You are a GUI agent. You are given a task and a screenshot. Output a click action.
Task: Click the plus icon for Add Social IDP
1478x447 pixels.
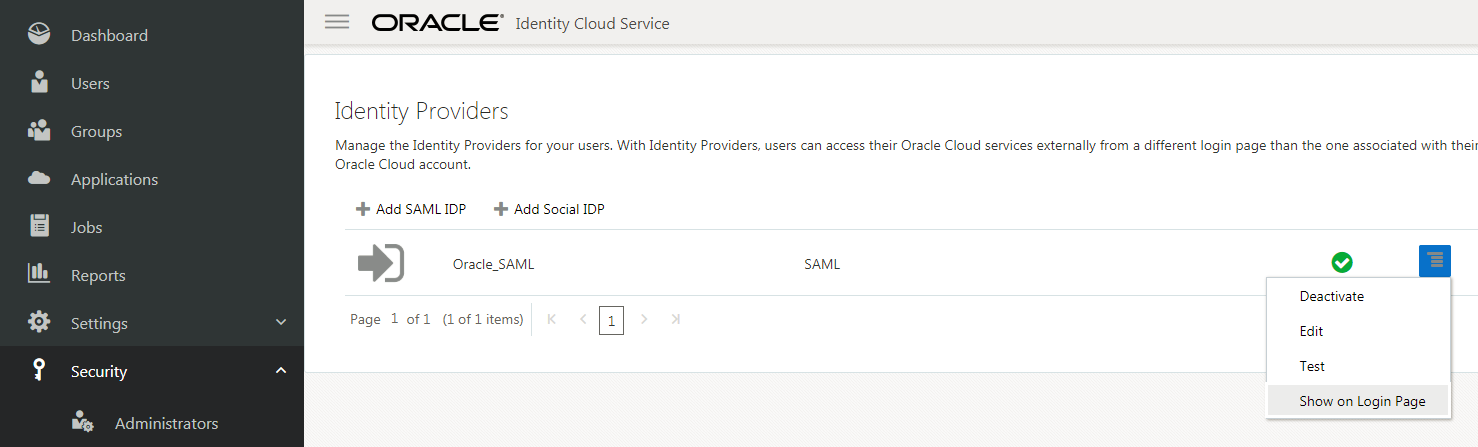501,209
